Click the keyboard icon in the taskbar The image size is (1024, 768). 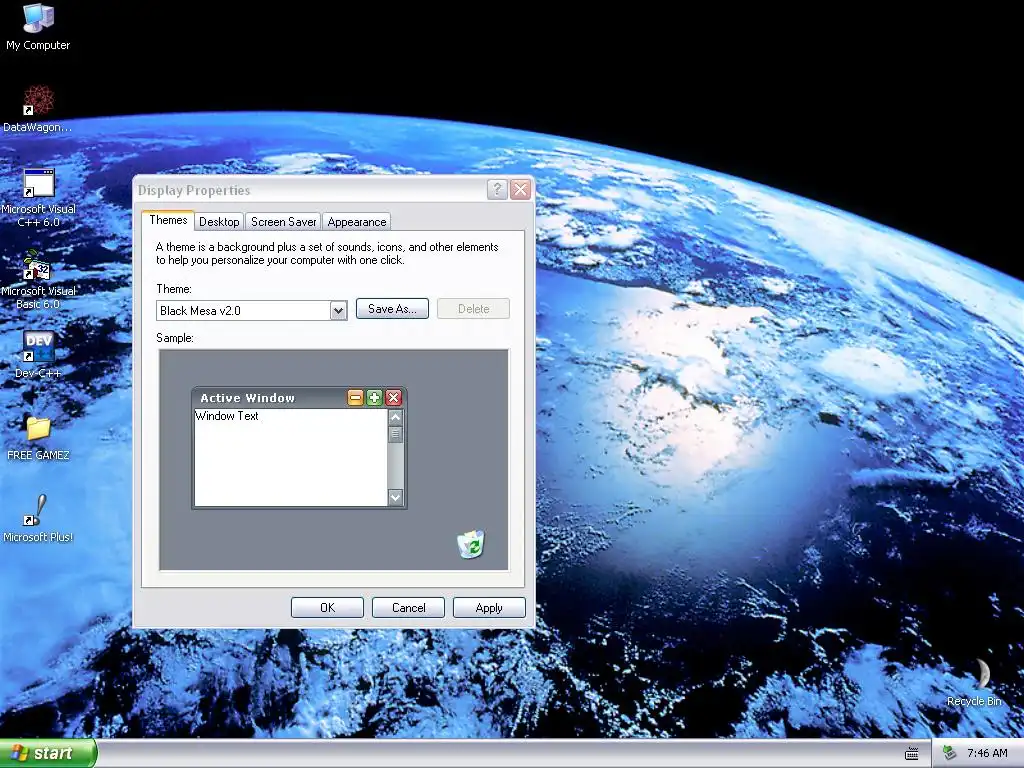coord(912,754)
